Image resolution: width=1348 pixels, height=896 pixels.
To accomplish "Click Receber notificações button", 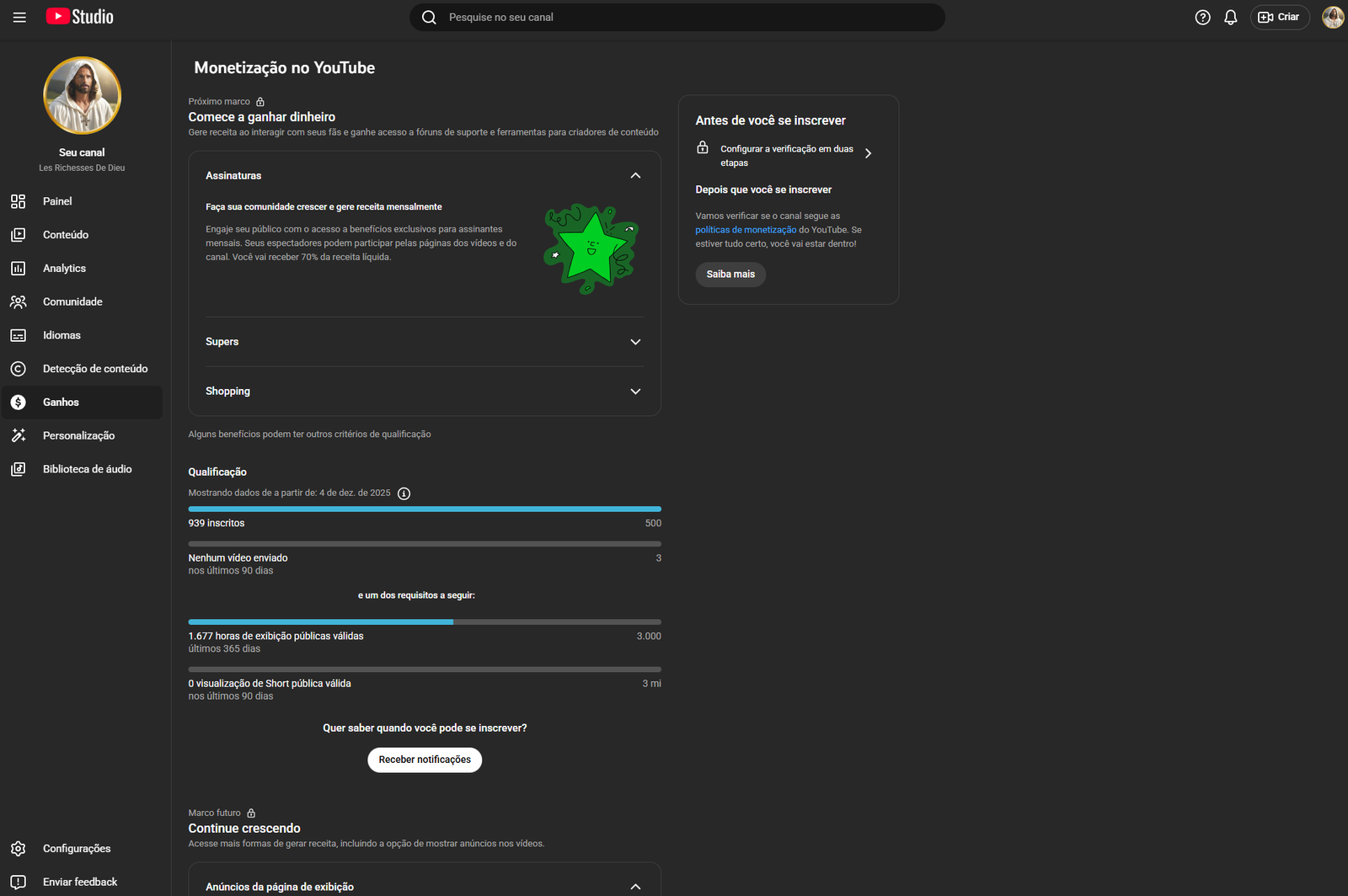I will click(x=425, y=760).
